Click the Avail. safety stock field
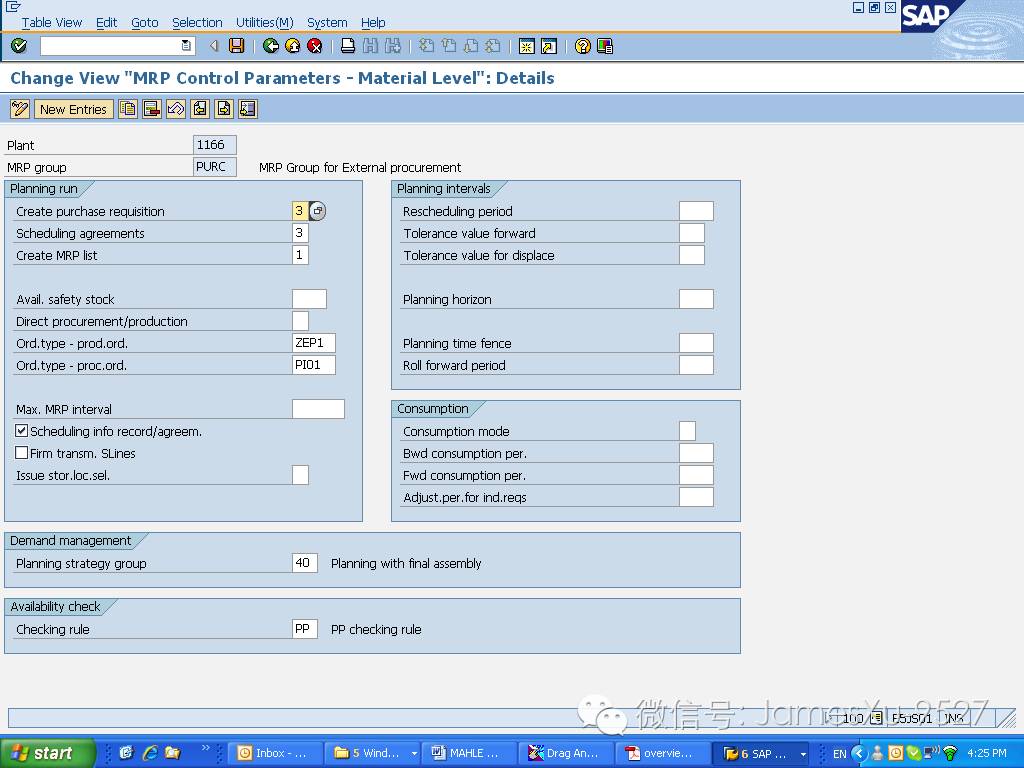The height and width of the screenshot is (768, 1024). [310, 299]
